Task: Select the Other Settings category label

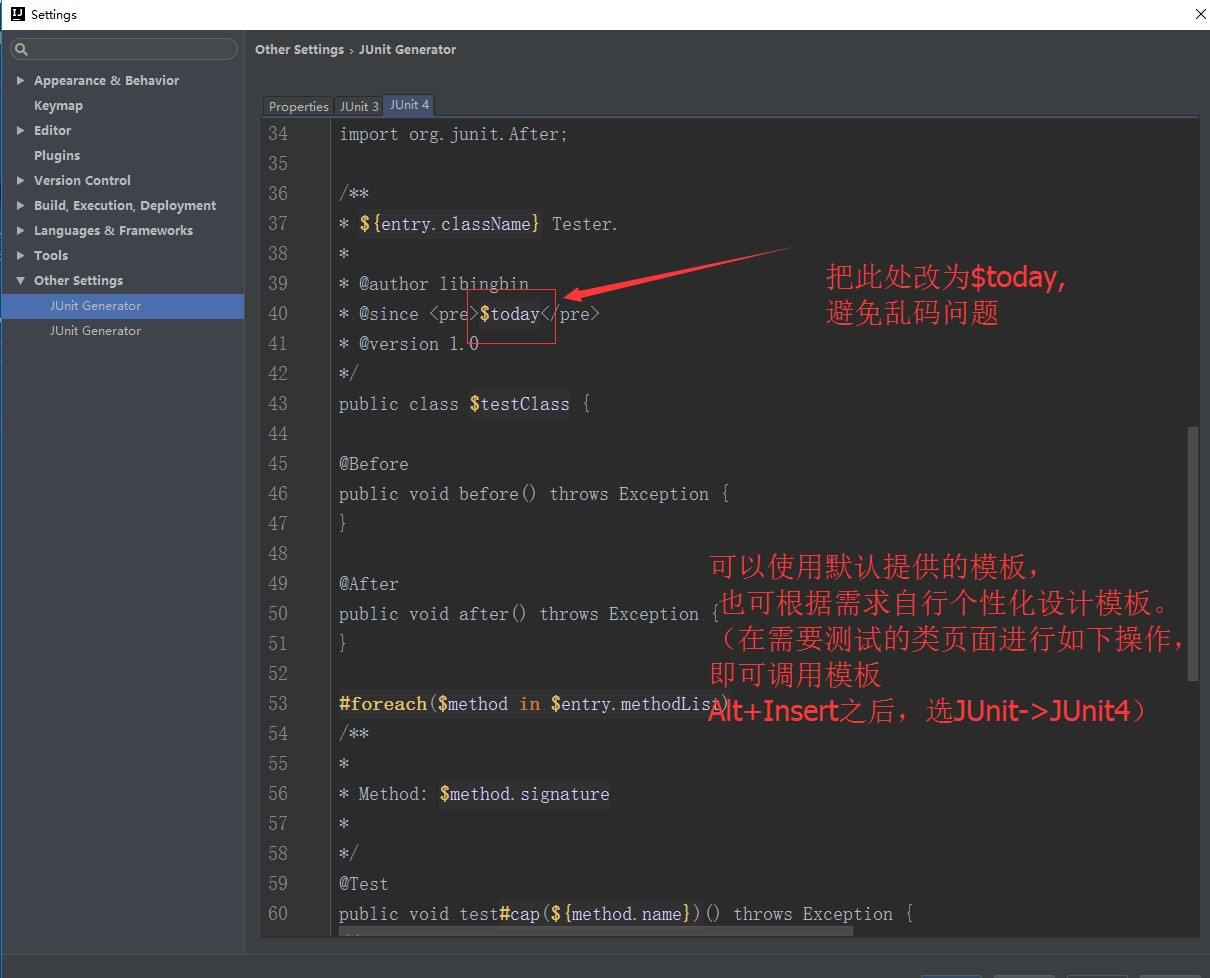Action: click(x=78, y=280)
